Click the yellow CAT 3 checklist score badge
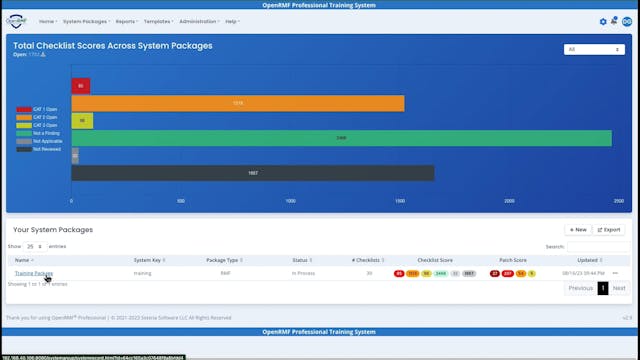The image size is (640, 360). (x=426, y=273)
